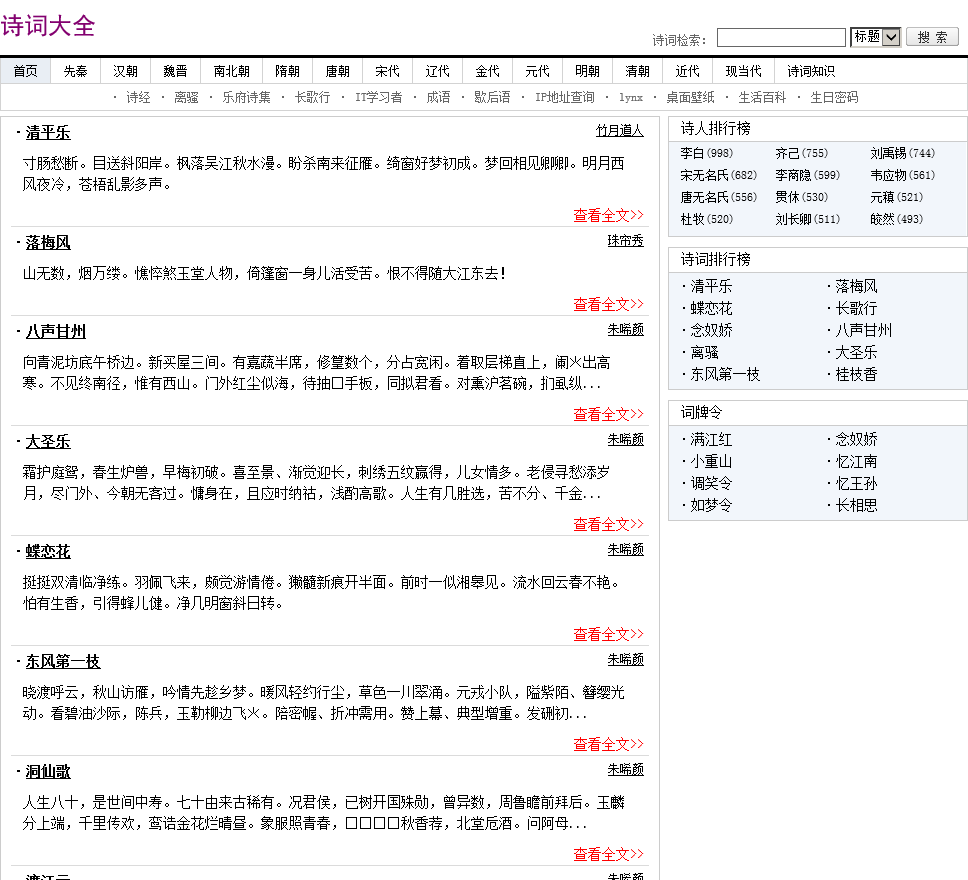The width and height of the screenshot is (968, 880).
Task: Select the 魏晋 navigation tab
Action: 175,71
